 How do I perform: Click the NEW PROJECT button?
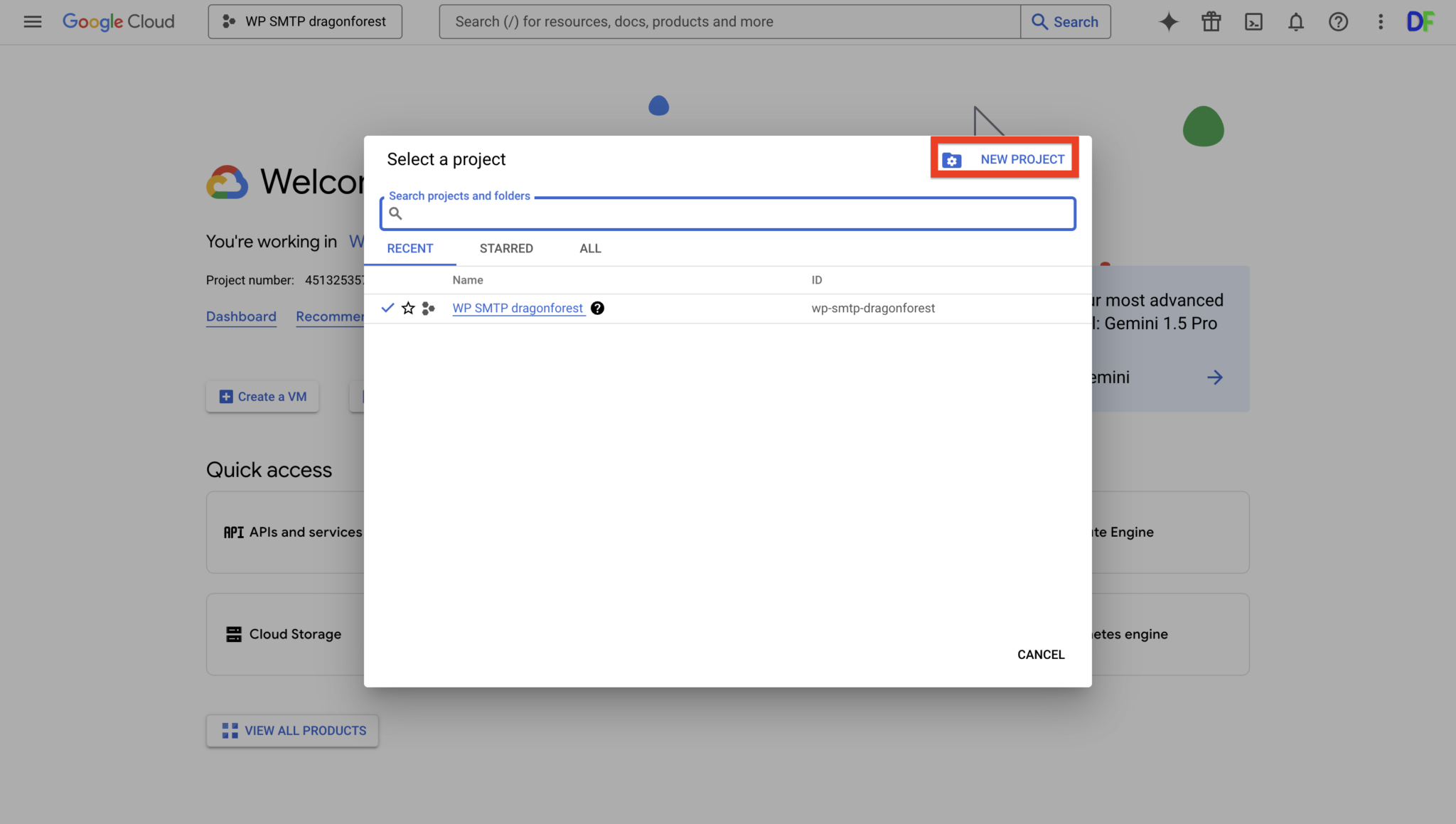[1004, 159]
